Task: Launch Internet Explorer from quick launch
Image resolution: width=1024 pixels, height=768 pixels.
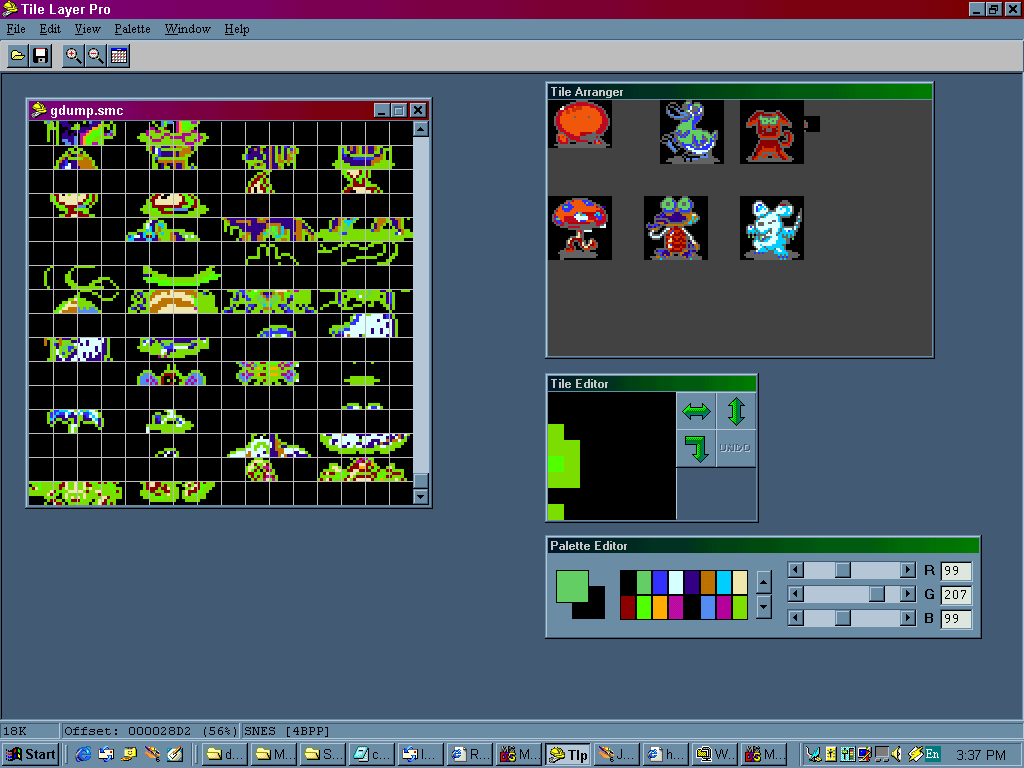Action: pyautogui.click(x=83, y=755)
